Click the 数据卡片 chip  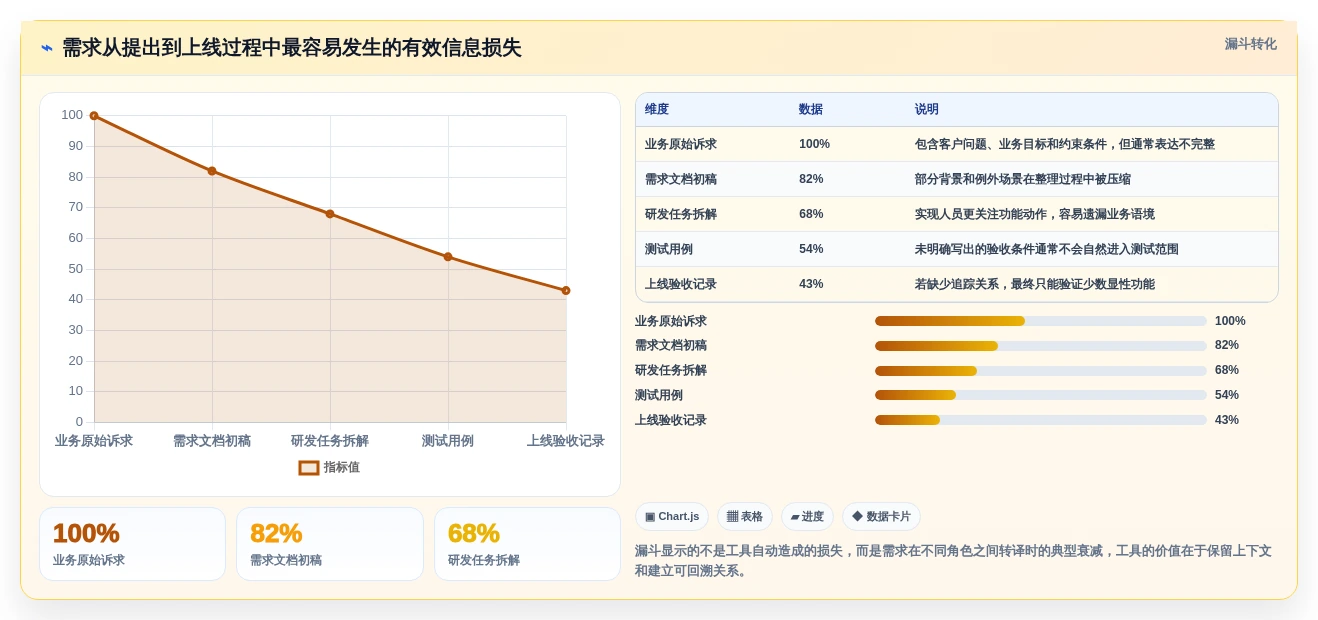[x=881, y=517]
